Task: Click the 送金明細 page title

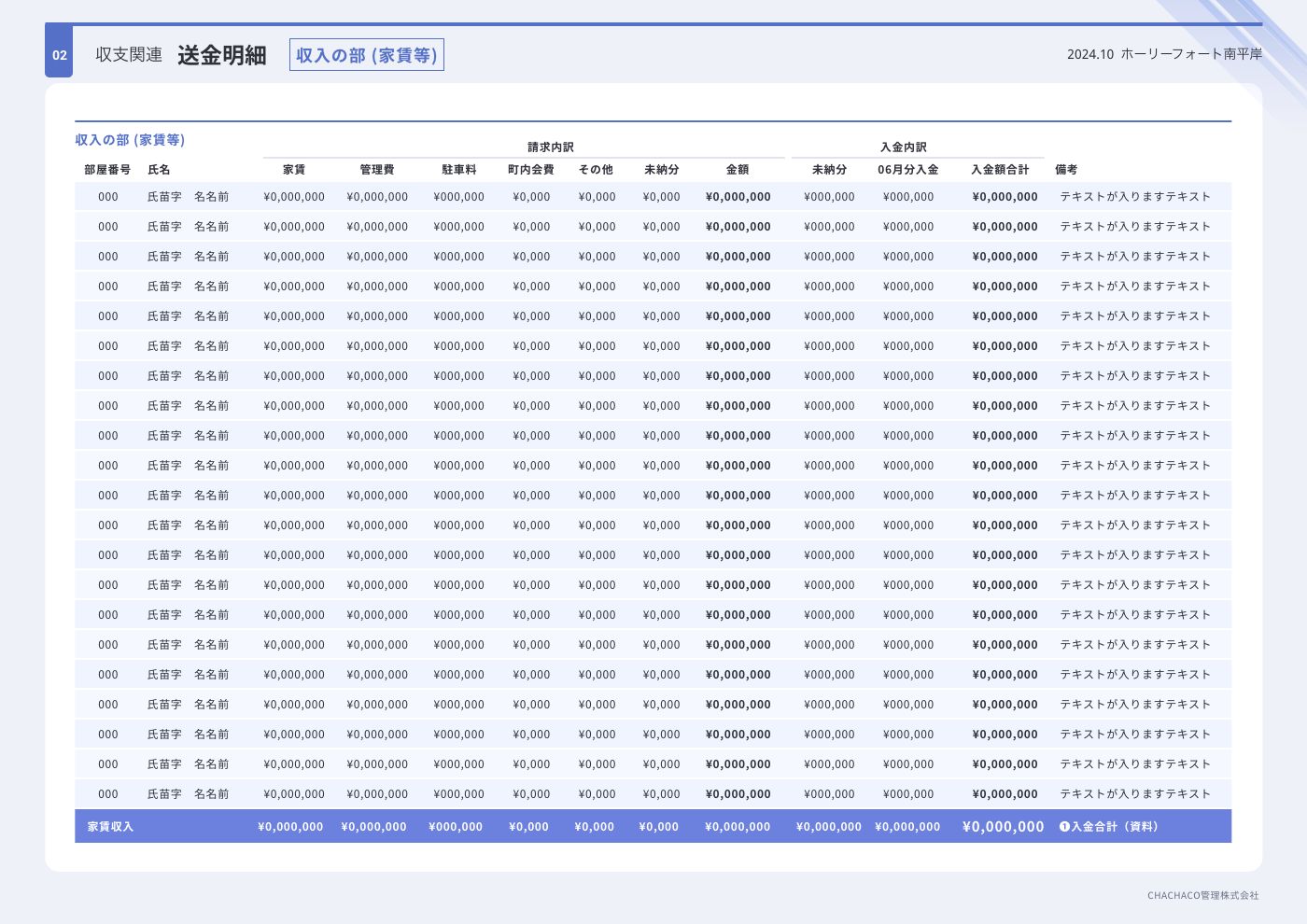Action: 221,55
